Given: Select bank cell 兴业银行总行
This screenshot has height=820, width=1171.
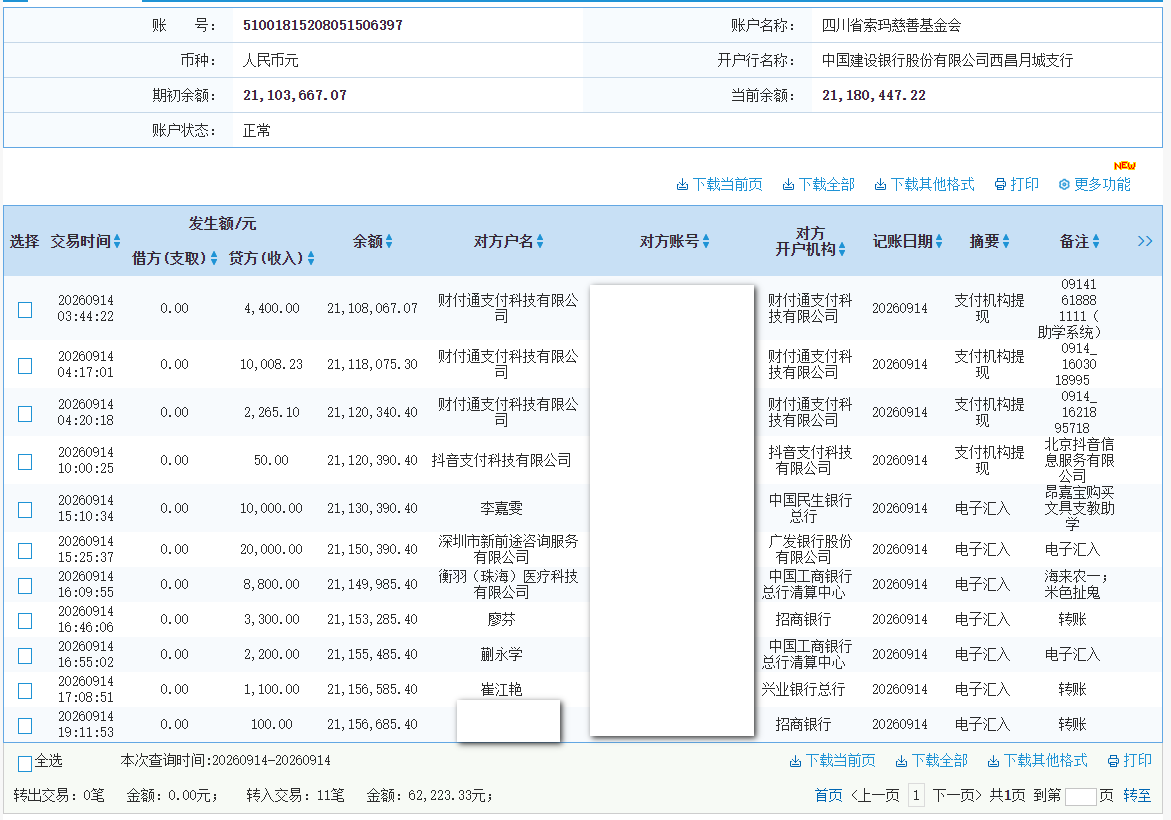Looking at the screenshot, I should 803,689.
